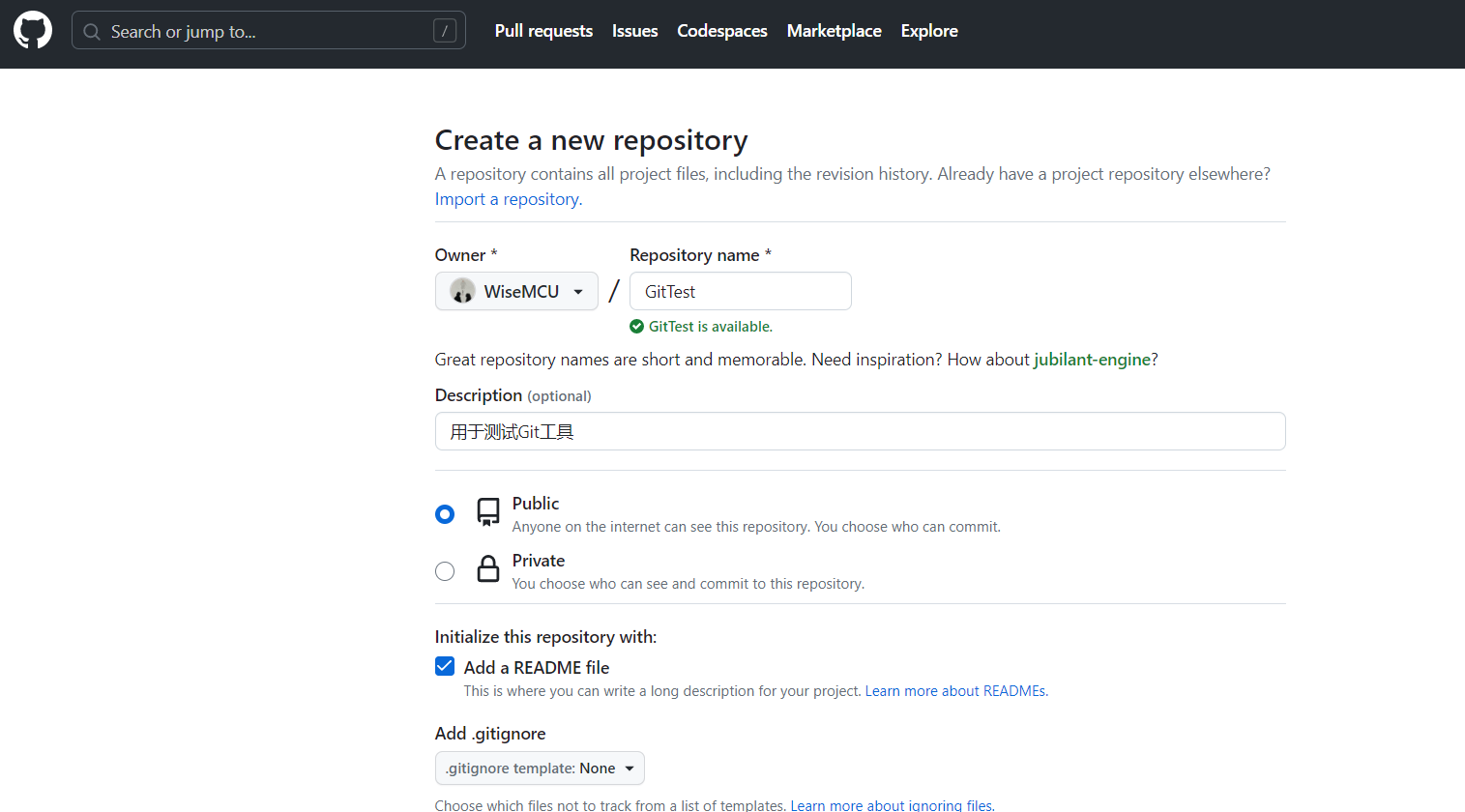Click the WiseMCU avatar image
Viewport: 1465px width, 812px height.
(x=462, y=291)
